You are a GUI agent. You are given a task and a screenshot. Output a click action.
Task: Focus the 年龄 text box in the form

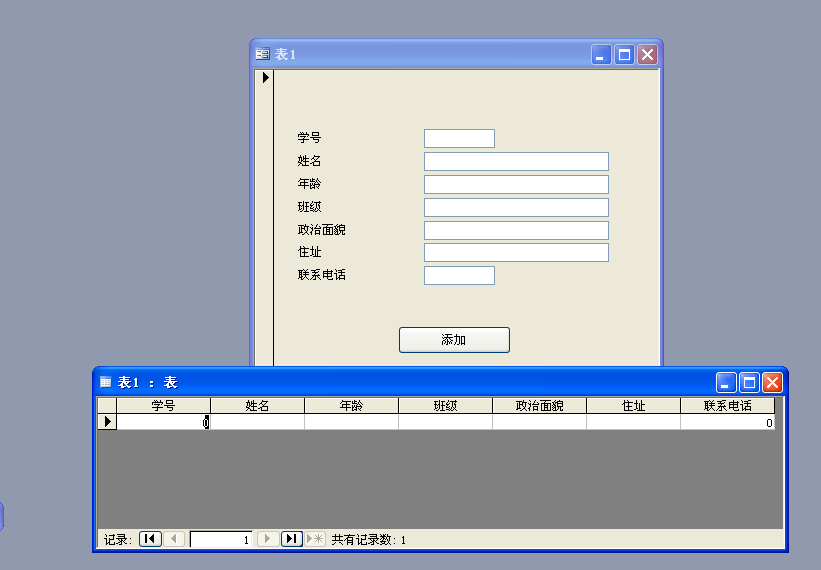pyautogui.click(x=516, y=184)
